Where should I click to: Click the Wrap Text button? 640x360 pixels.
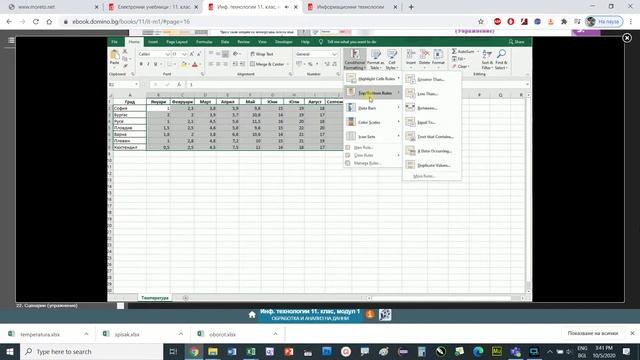[262, 54]
